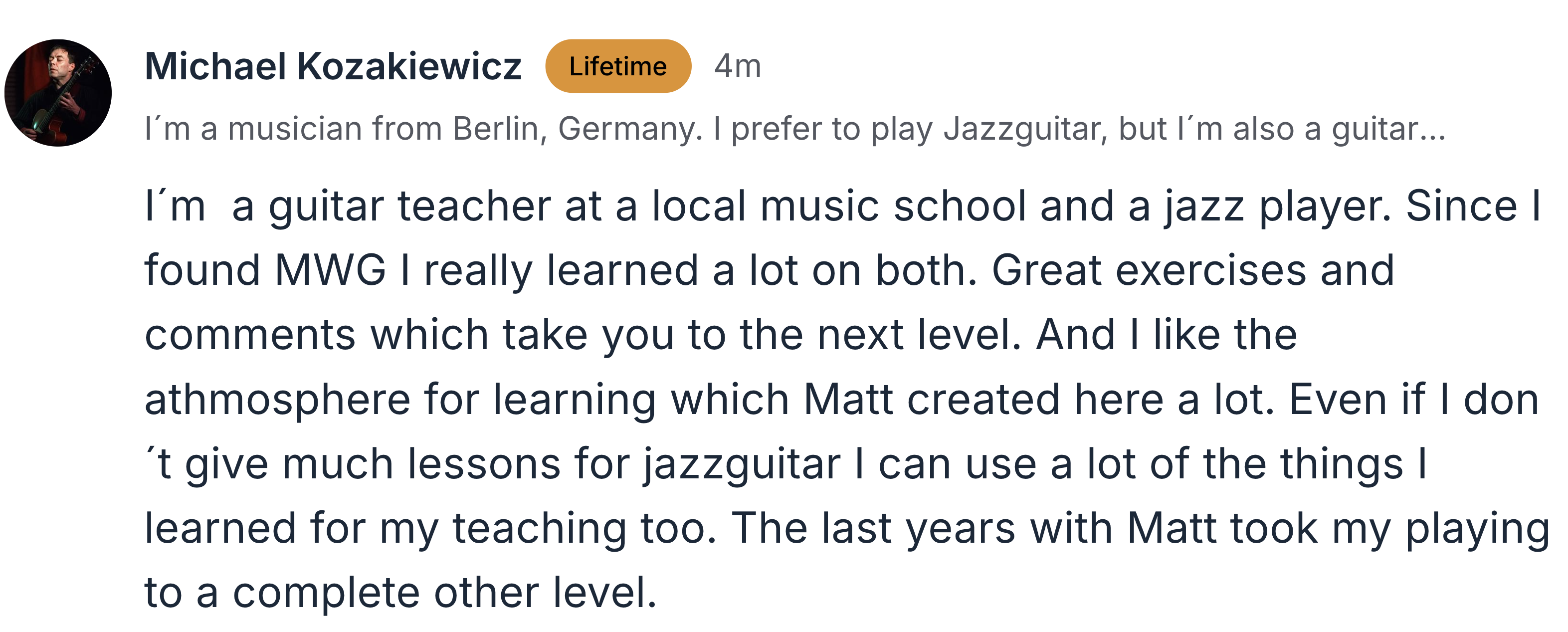Screen dimensions: 1568x632
Task: Click the author name Michael Kozakiewicz
Action: pos(333,66)
